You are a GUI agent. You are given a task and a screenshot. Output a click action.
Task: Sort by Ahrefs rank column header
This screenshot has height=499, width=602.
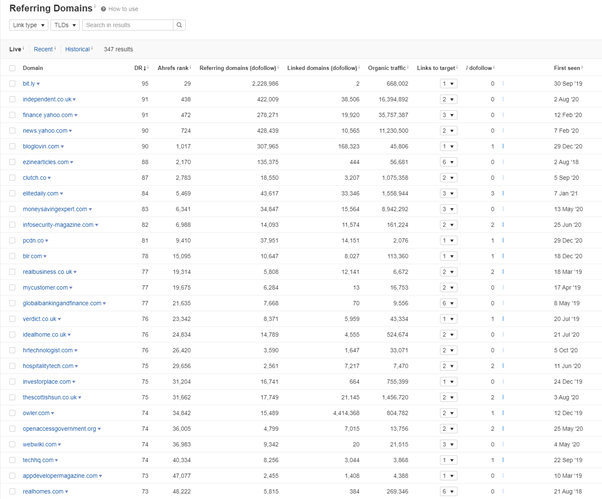click(x=173, y=68)
